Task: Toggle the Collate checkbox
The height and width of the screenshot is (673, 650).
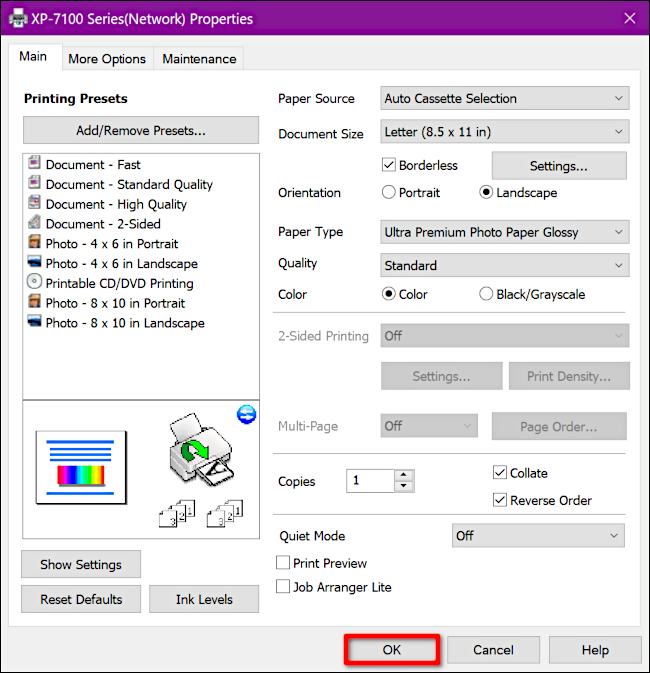Action: point(500,473)
